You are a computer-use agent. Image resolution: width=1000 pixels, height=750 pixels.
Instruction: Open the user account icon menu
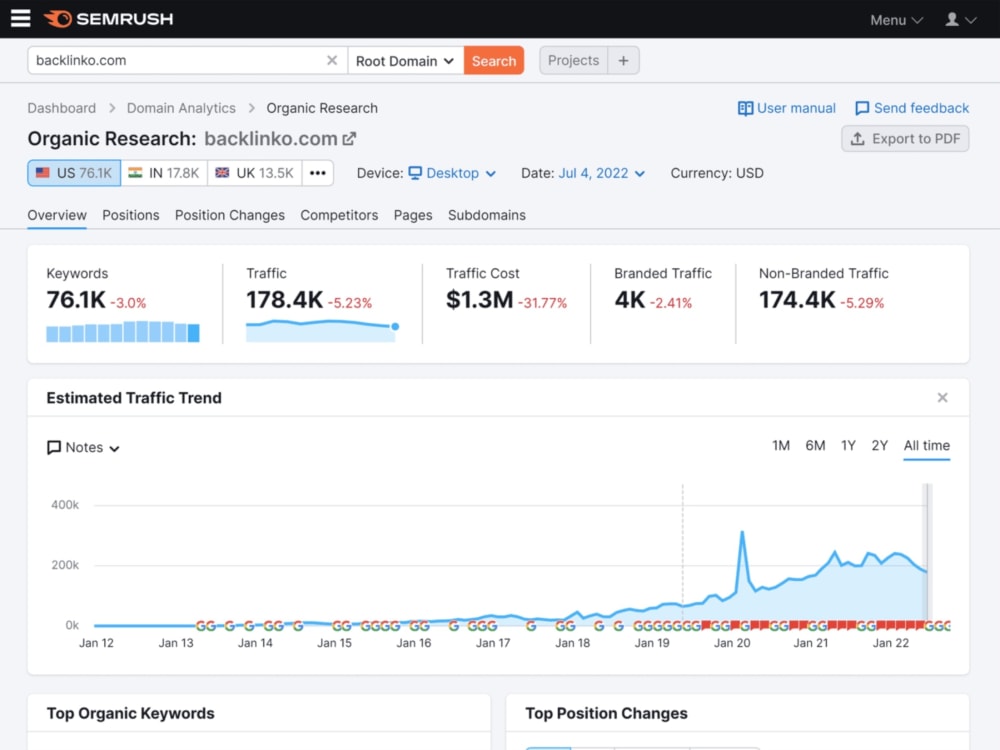coord(960,20)
